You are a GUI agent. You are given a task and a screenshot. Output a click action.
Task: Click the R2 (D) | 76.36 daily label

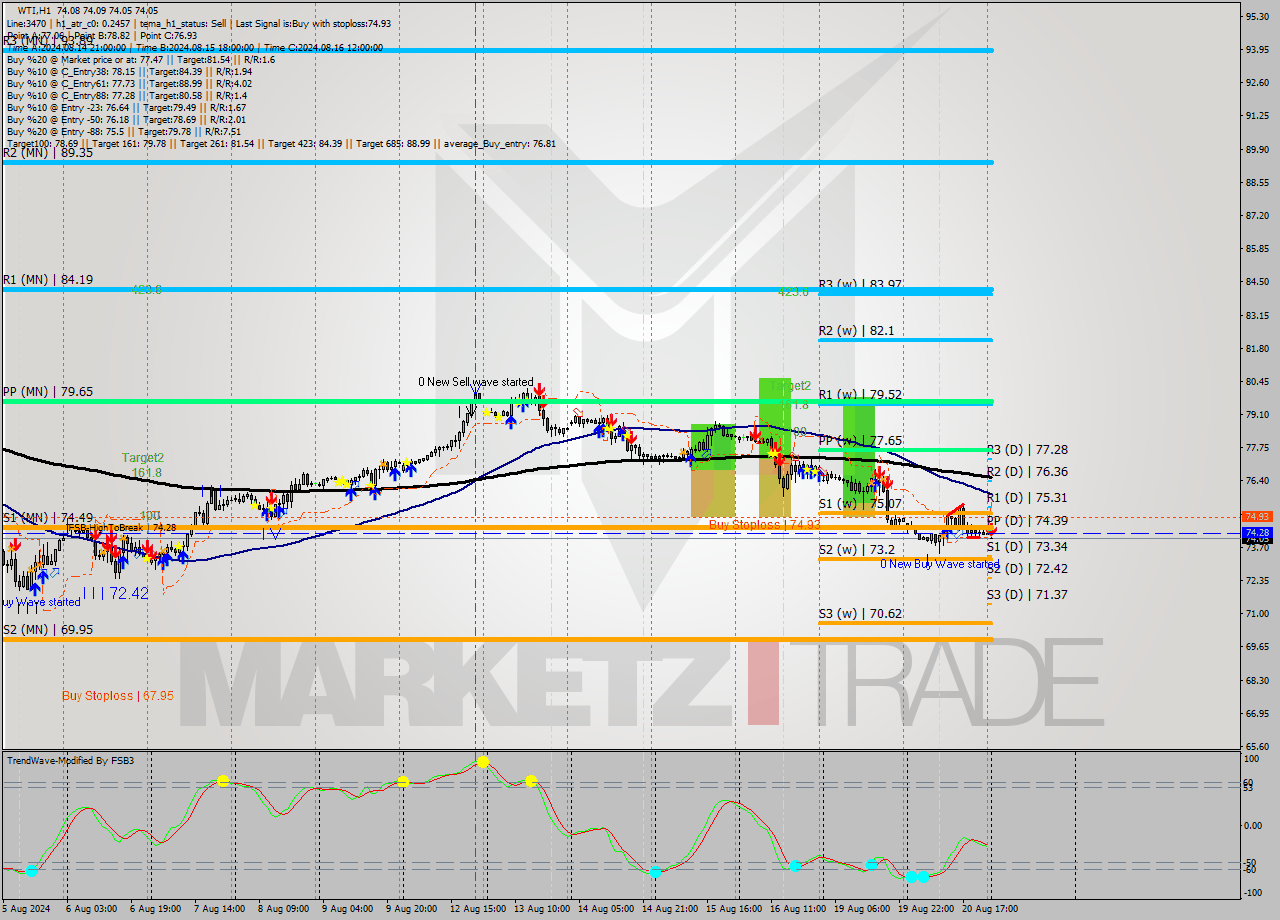coord(1027,472)
